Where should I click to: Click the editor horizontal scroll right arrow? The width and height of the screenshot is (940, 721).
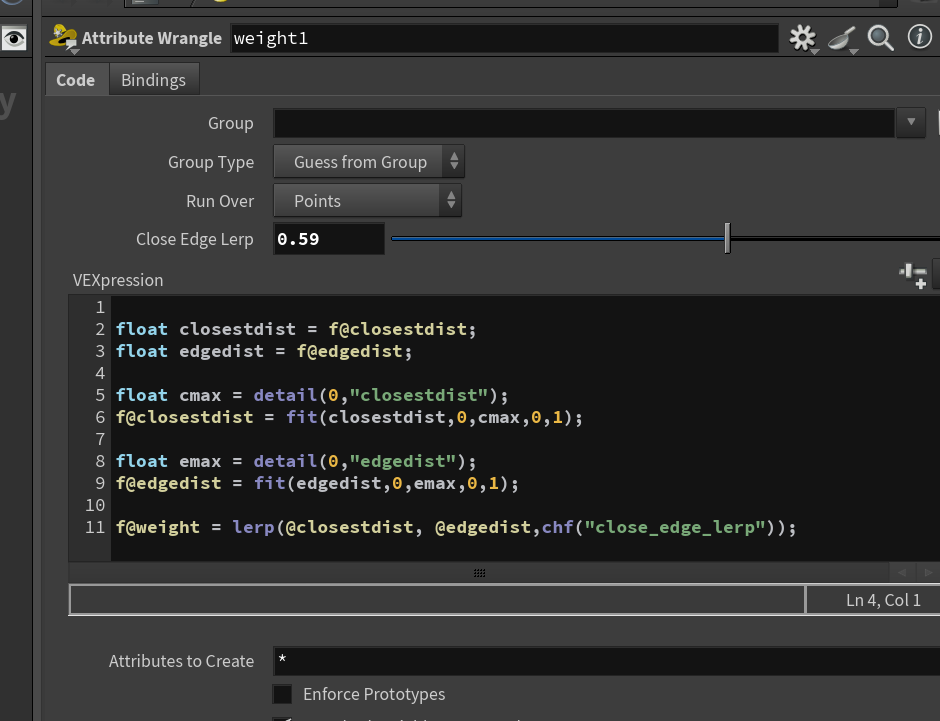click(x=928, y=572)
